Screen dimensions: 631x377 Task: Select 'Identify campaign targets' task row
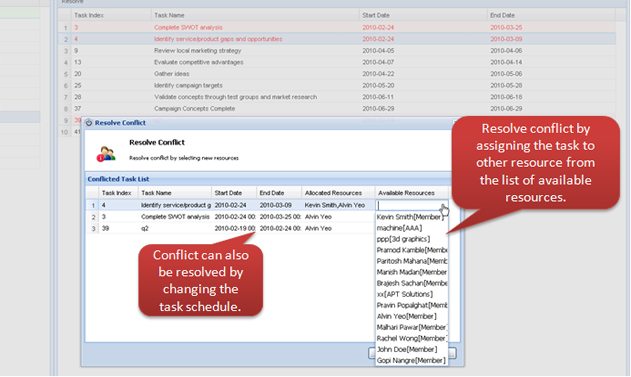[x=337, y=86]
